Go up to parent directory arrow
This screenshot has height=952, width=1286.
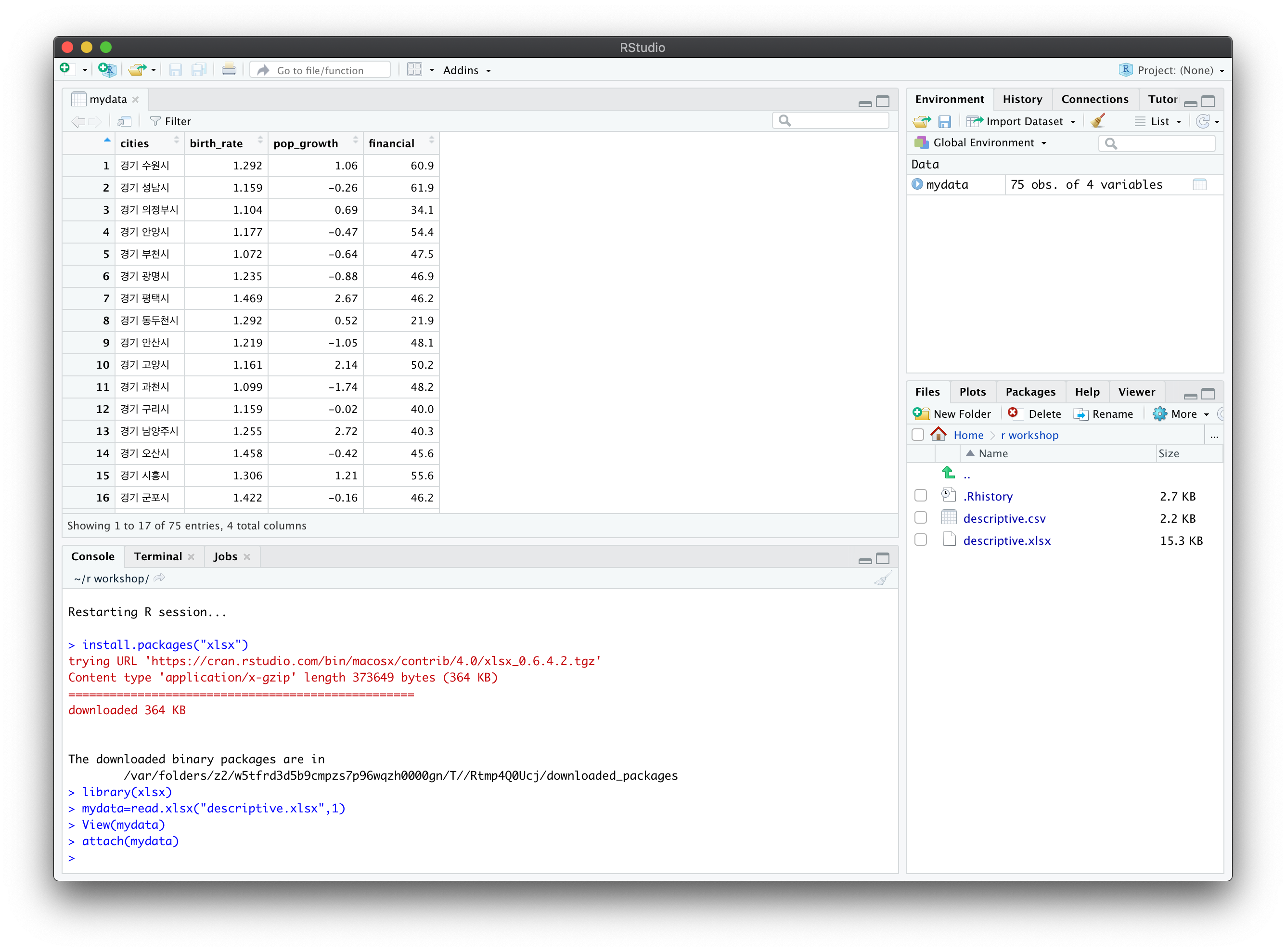pos(948,474)
